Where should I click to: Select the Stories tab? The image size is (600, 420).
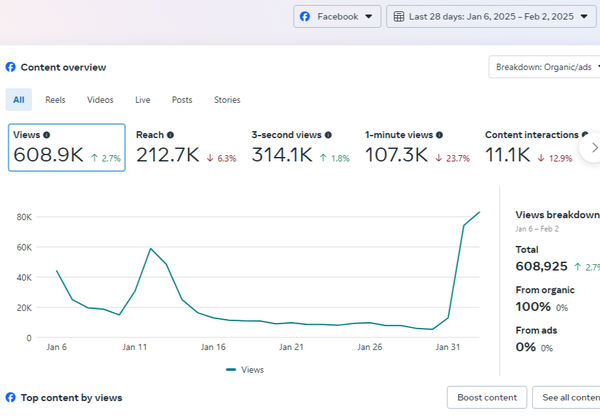pyautogui.click(x=227, y=100)
